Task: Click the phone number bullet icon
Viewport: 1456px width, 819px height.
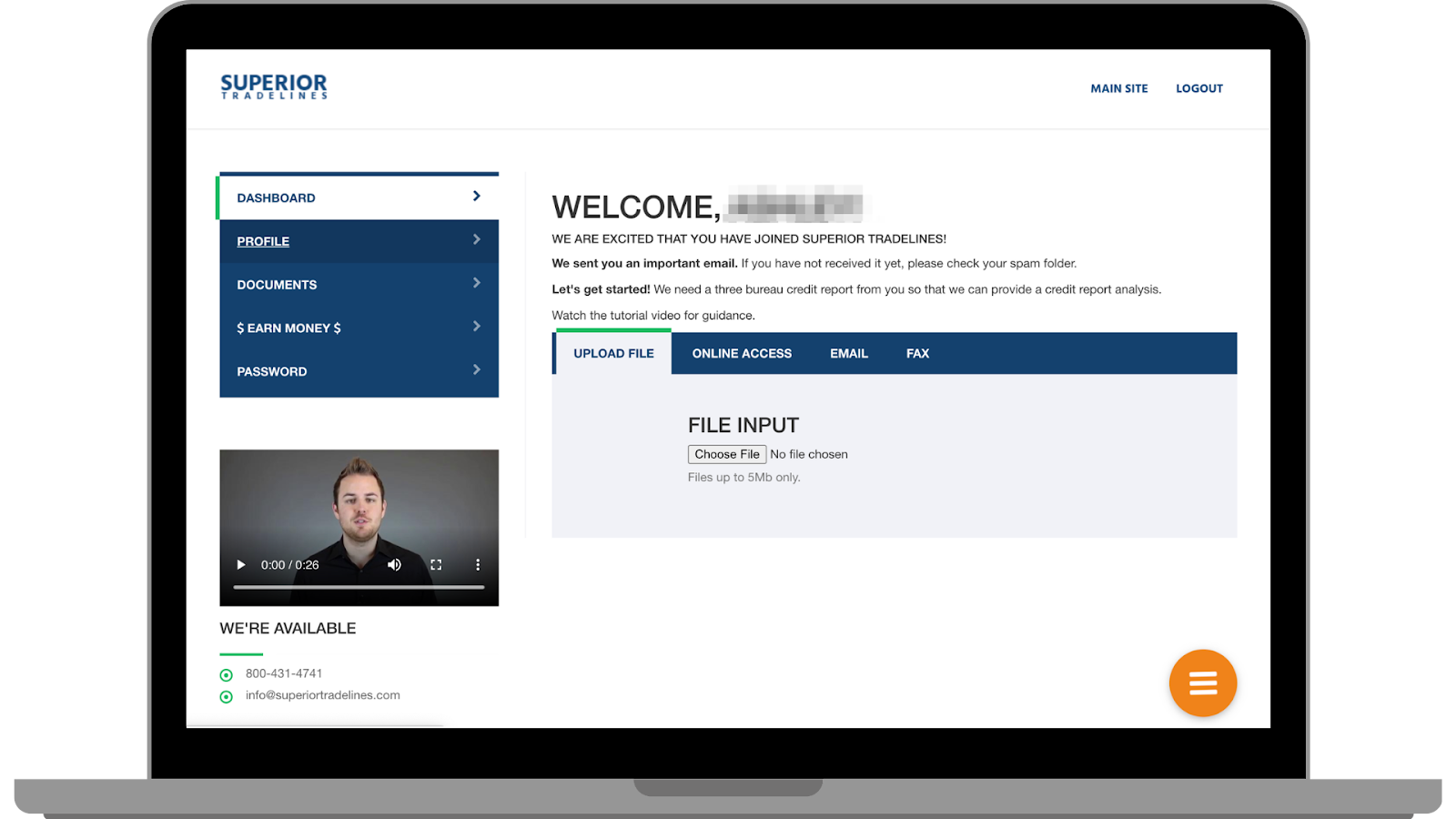Action: (x=227, y=675)
